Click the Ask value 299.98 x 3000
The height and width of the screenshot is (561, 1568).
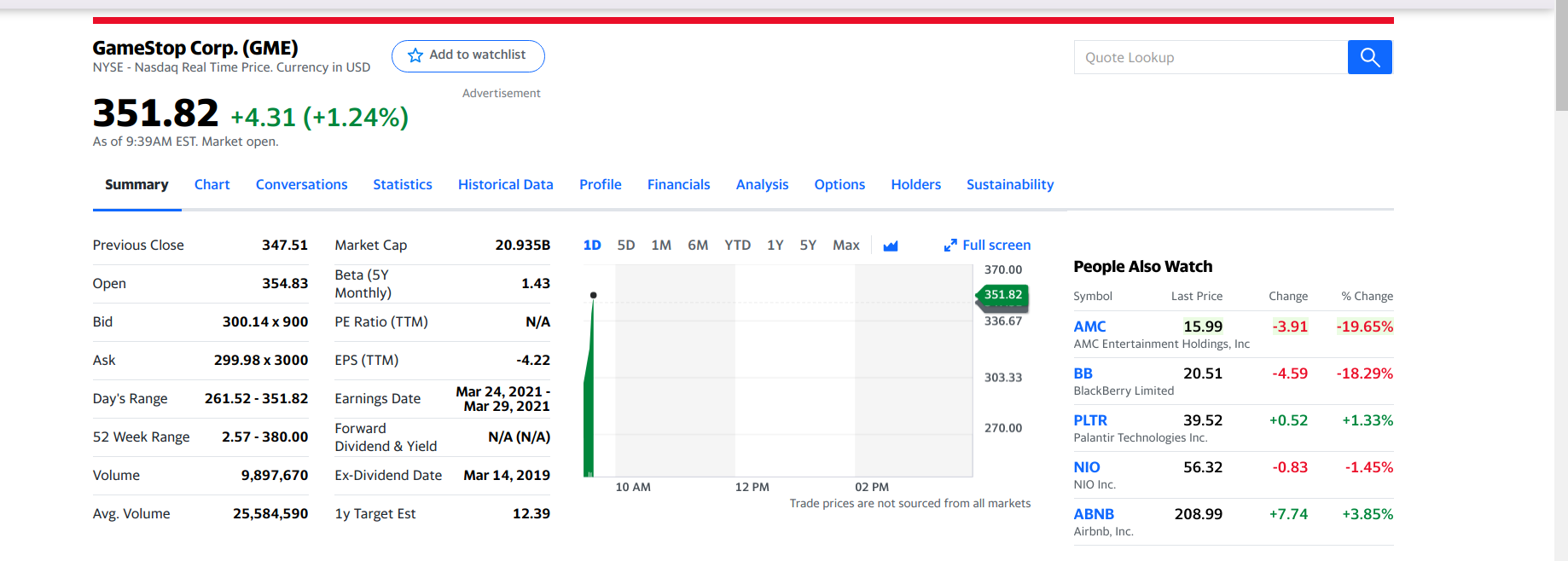pyautogui.click(x=261, y=361)
